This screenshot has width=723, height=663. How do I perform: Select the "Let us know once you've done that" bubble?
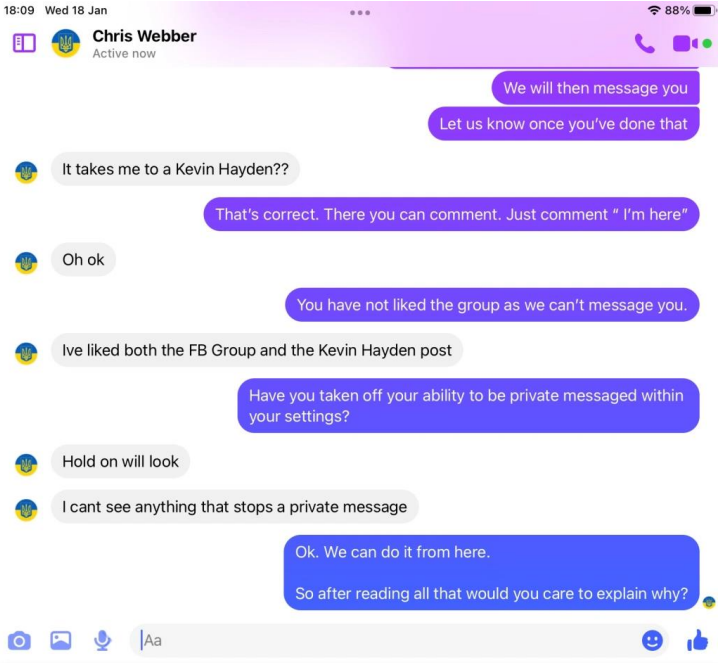563,124
